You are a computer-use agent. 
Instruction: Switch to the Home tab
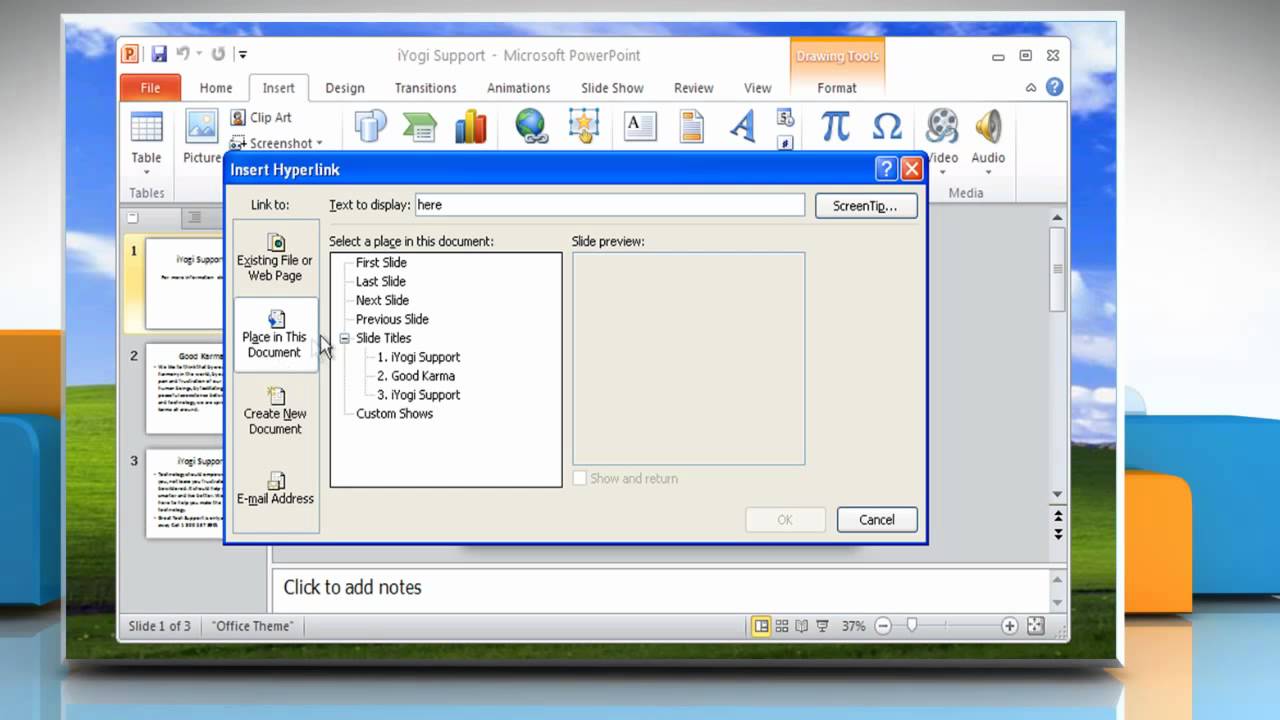click(215, 88)
